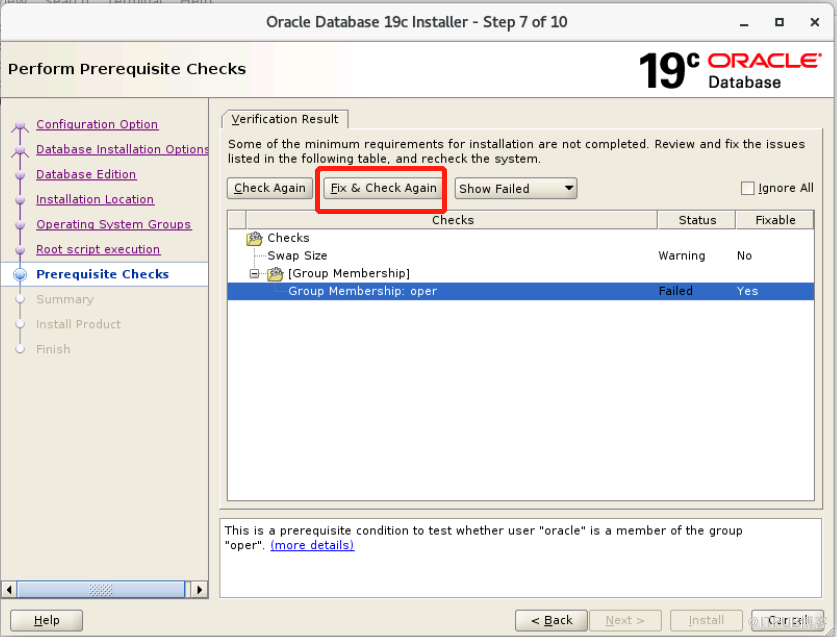837x637 pixels.
Task: Open the Help button
Action: click(46, 620)
